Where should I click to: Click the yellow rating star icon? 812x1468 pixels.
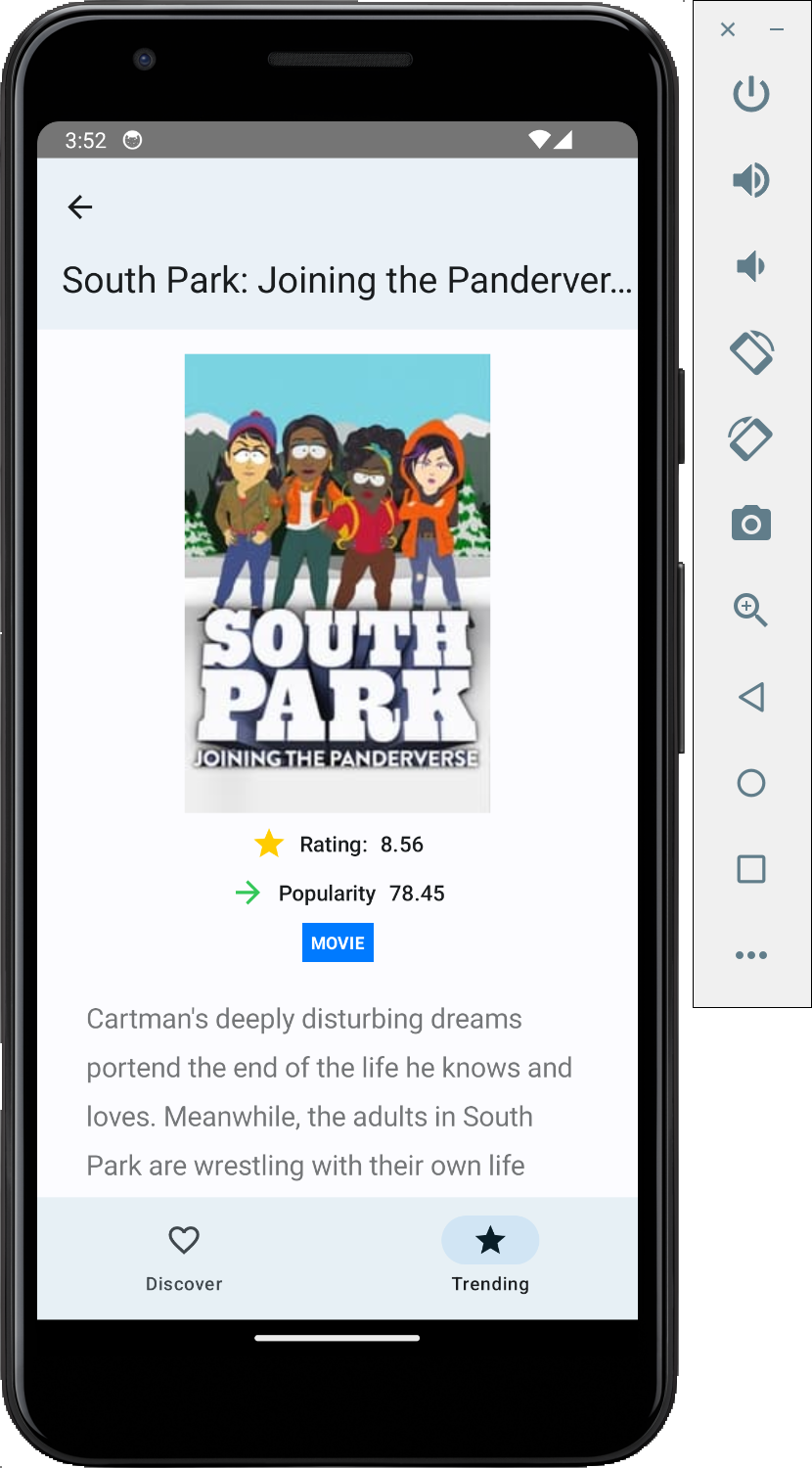coord(269,844)
